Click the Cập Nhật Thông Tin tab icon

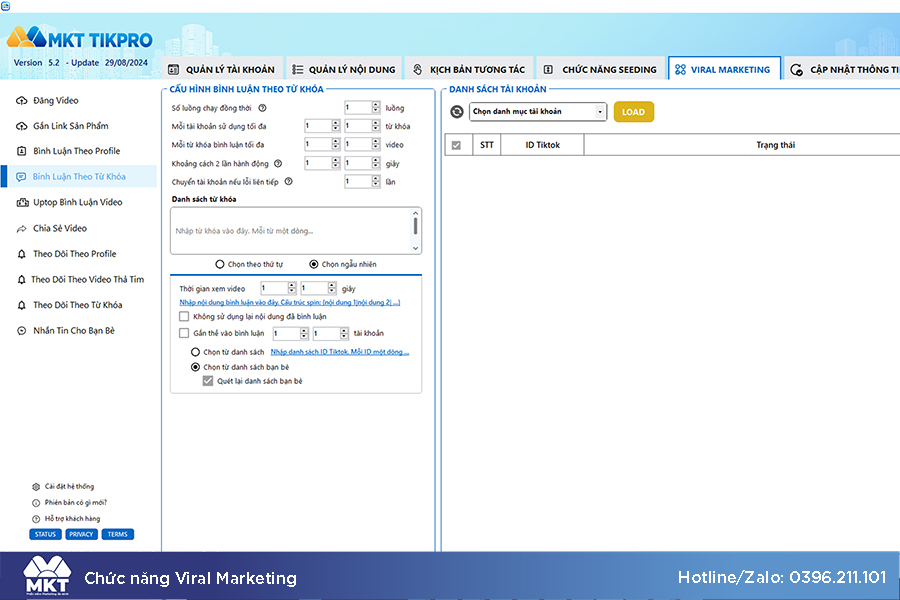click(x=797, y=69)
